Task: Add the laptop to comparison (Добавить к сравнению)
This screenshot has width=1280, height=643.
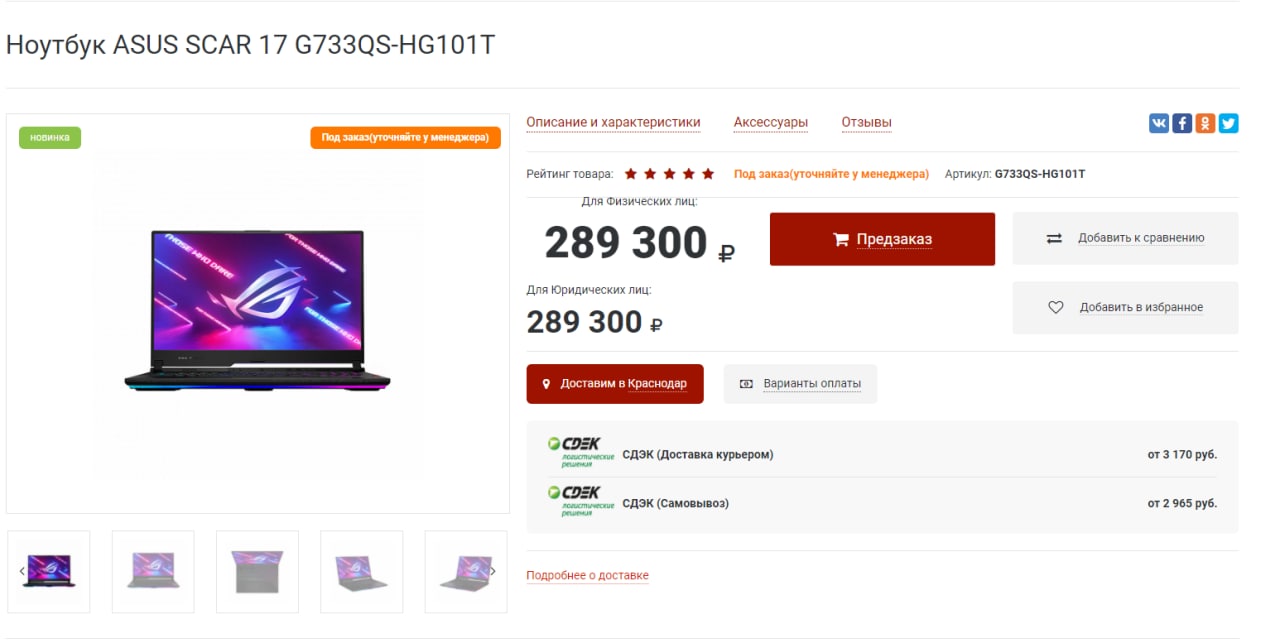Action: tap(1125, 238)
